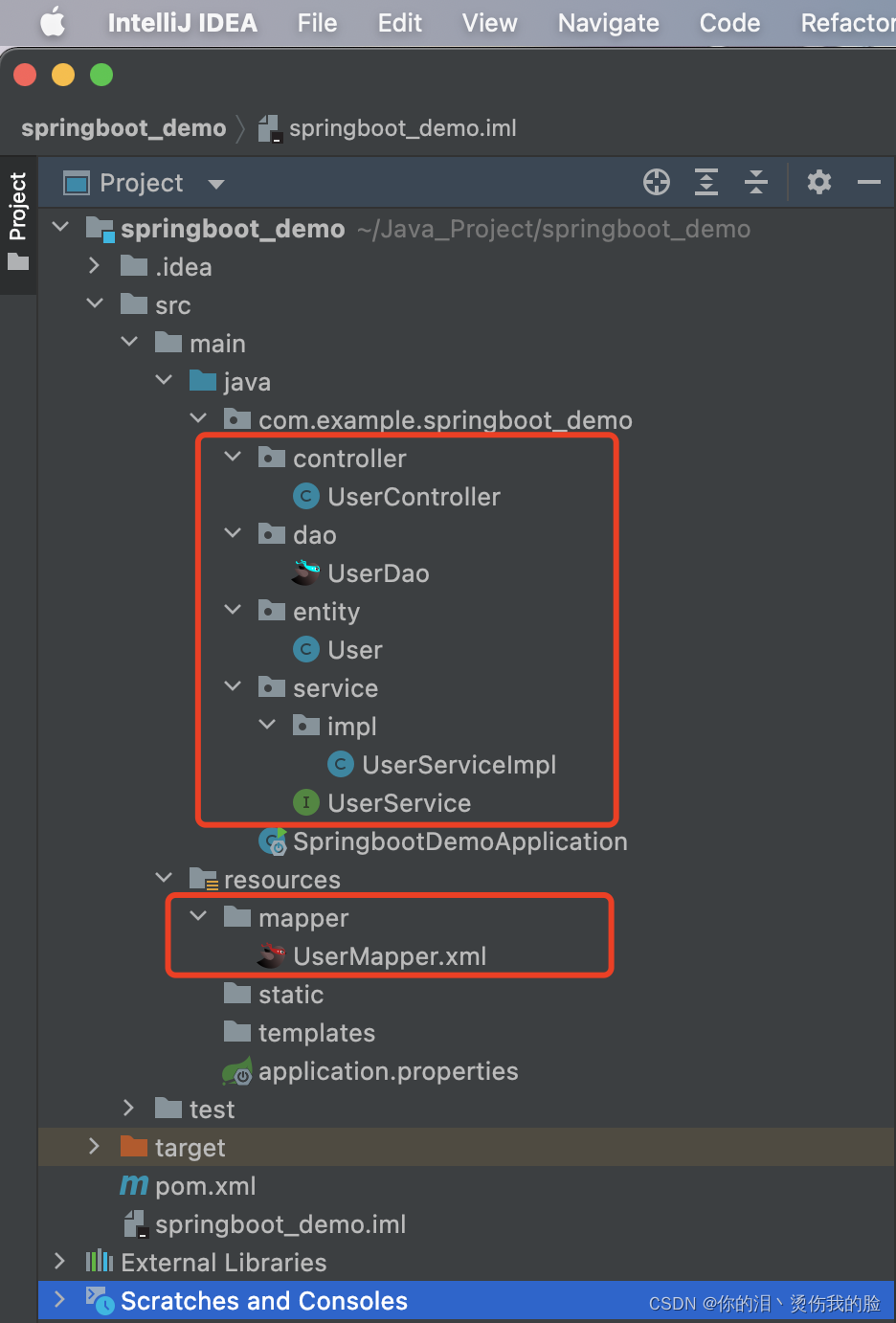The image size is (896, 1323).
Task: Click the Expand All toolbar icon
Action: 706,182
